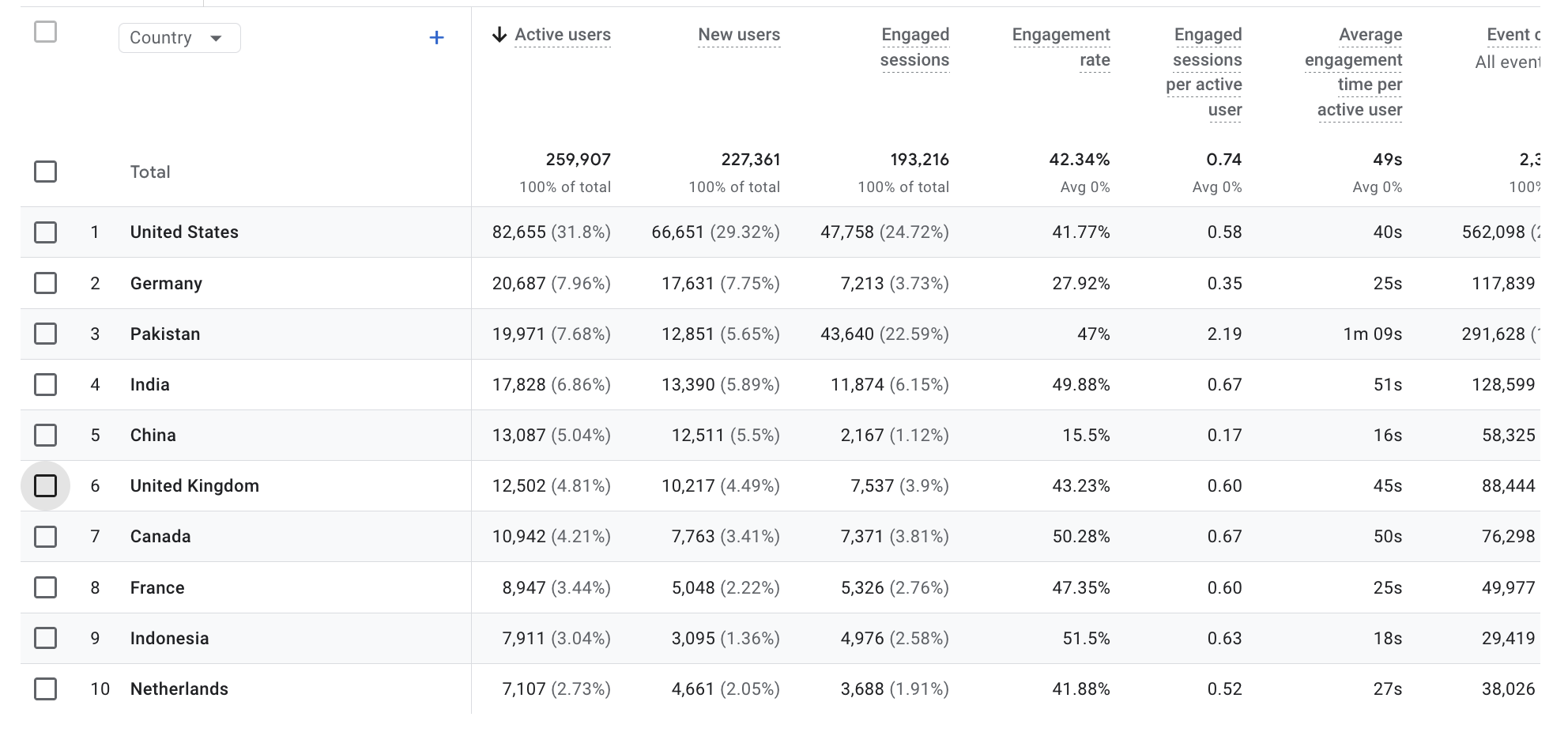
Task: Click the Total row label
Action: tap(150, 172)
